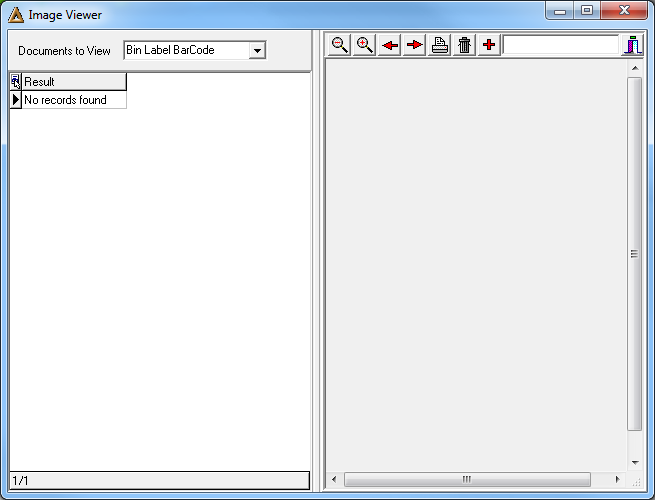The height and width of the screenshot is (500, 655).
Task: Go to previous image with left red arrow
Action: pyautogui.click(x=389, y=45)
